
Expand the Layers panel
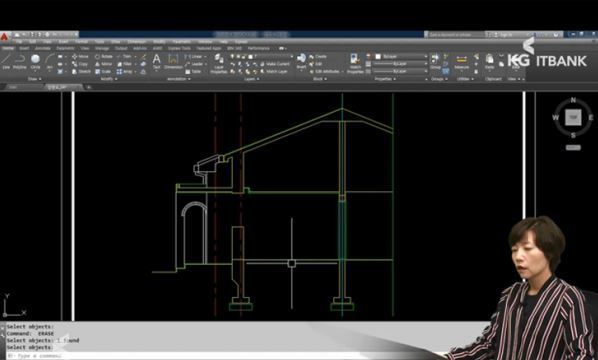(252, 79)
